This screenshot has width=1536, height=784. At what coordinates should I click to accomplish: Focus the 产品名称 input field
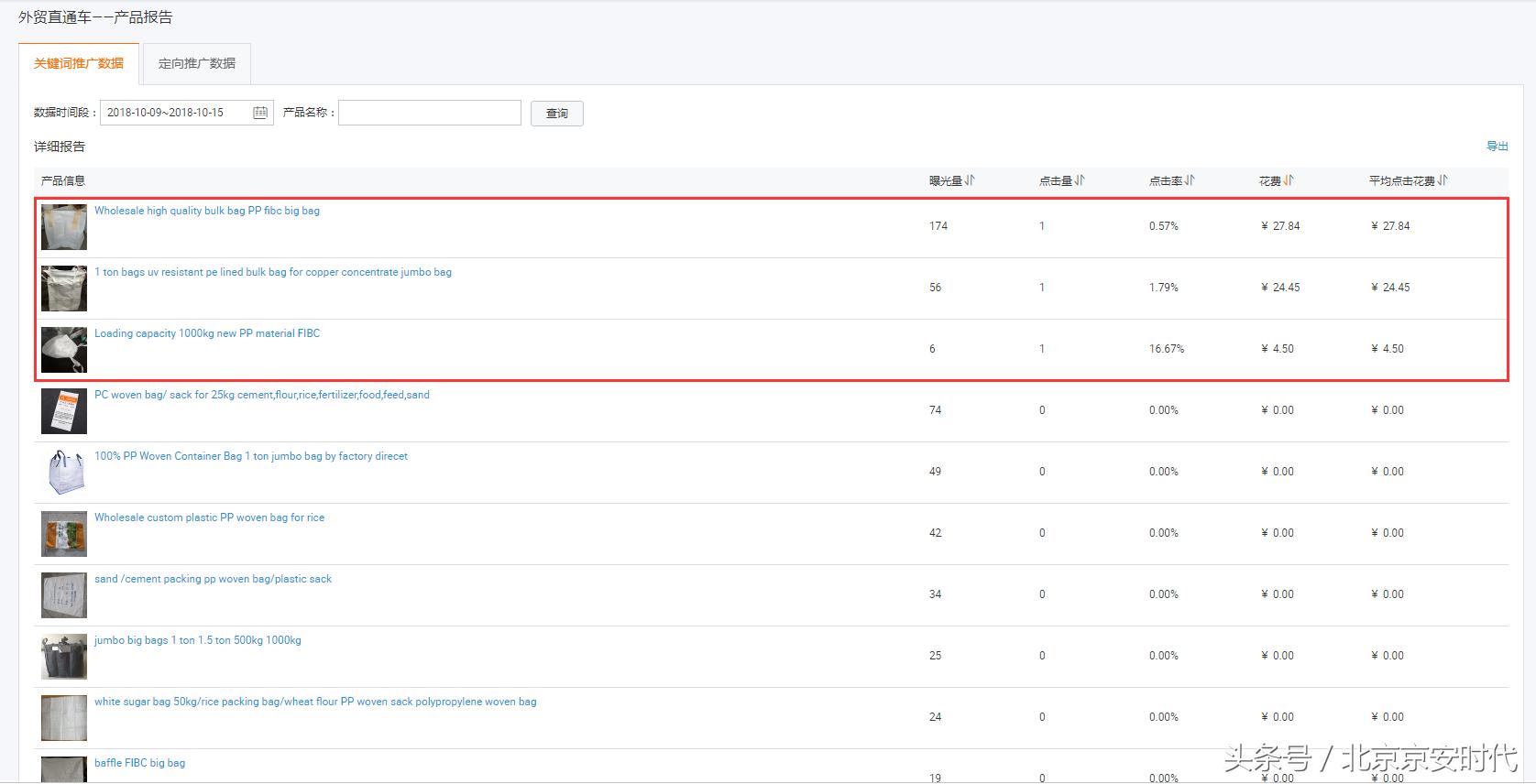pyautogui.click(x=430, y=113)
